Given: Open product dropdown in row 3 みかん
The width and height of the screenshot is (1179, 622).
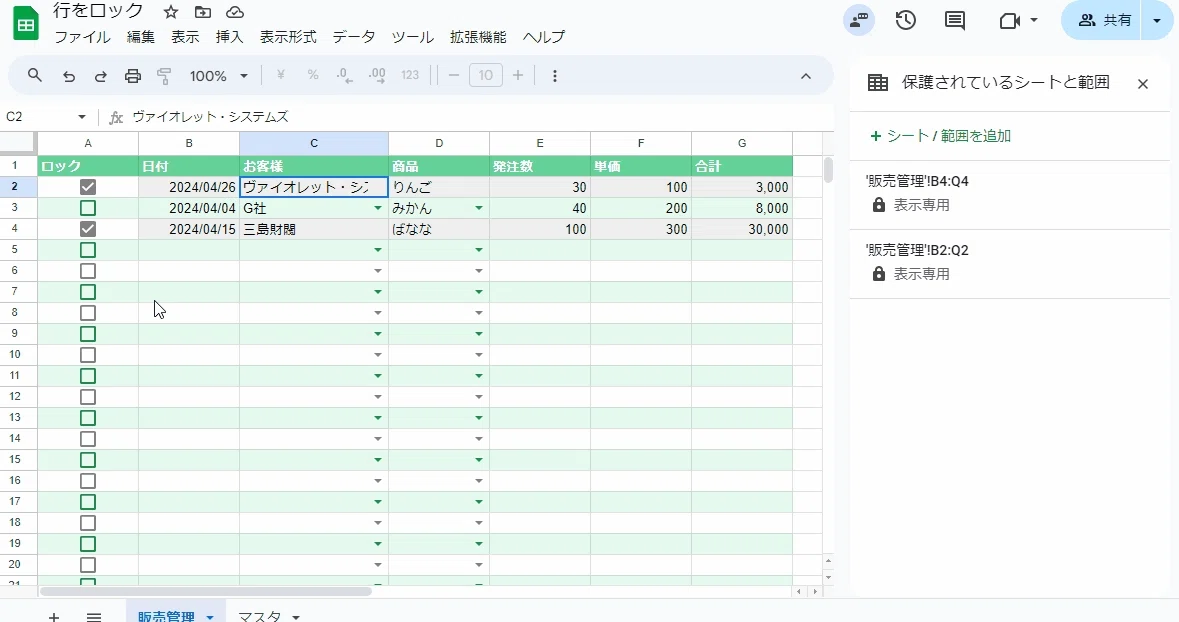Looking at the screenshot, I should click(x=479, y=208).
